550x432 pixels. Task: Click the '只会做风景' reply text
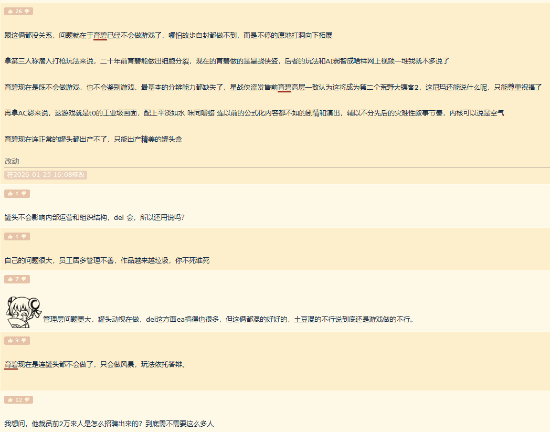[95, 364]
